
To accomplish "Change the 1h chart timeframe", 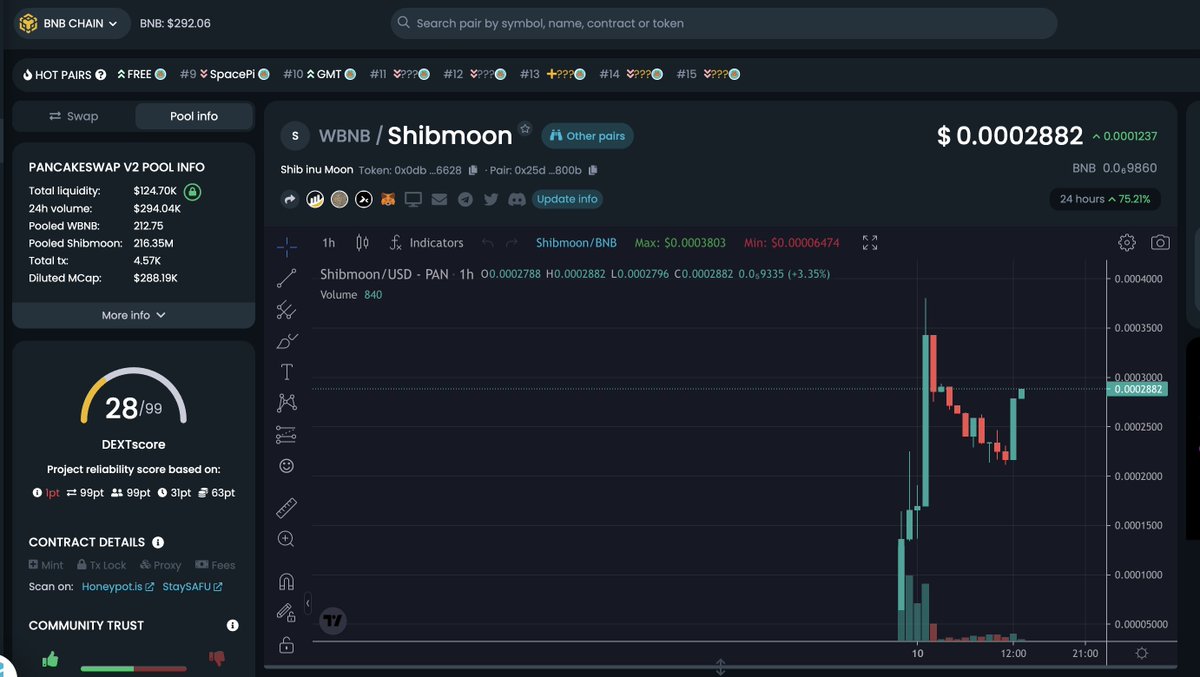I will (x=329, y=242).
